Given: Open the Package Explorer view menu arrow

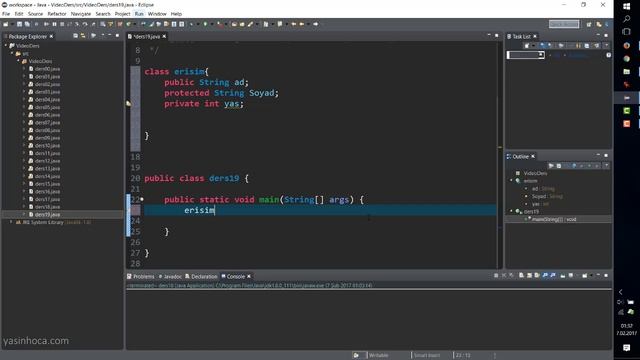Looking at the screenshot, I should pyautogui.click(x=102, y=36).
